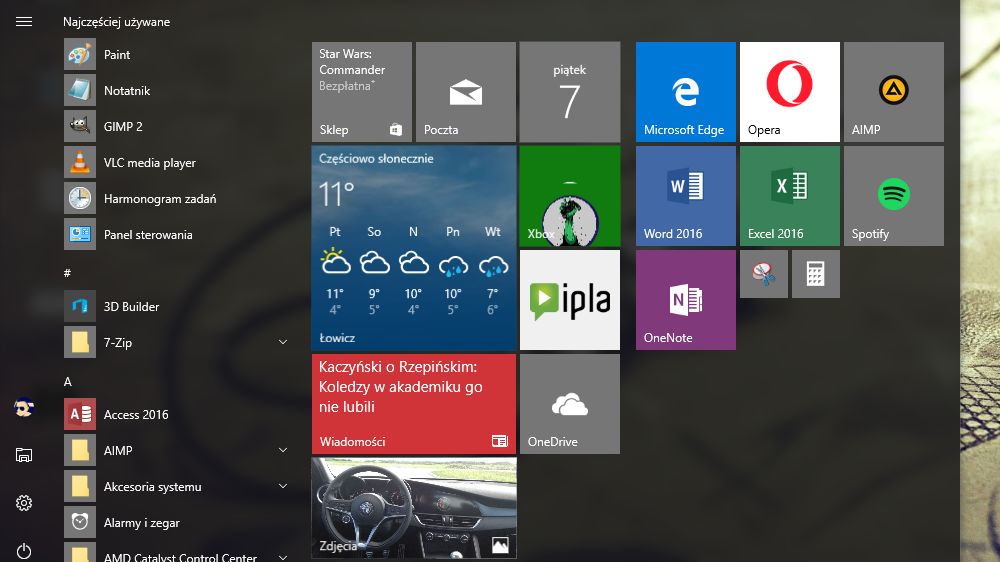Image resolution: width=1000 pixels, height=562 pixels.
Task: Open Paint from the most used list
Action: point(176,55)
